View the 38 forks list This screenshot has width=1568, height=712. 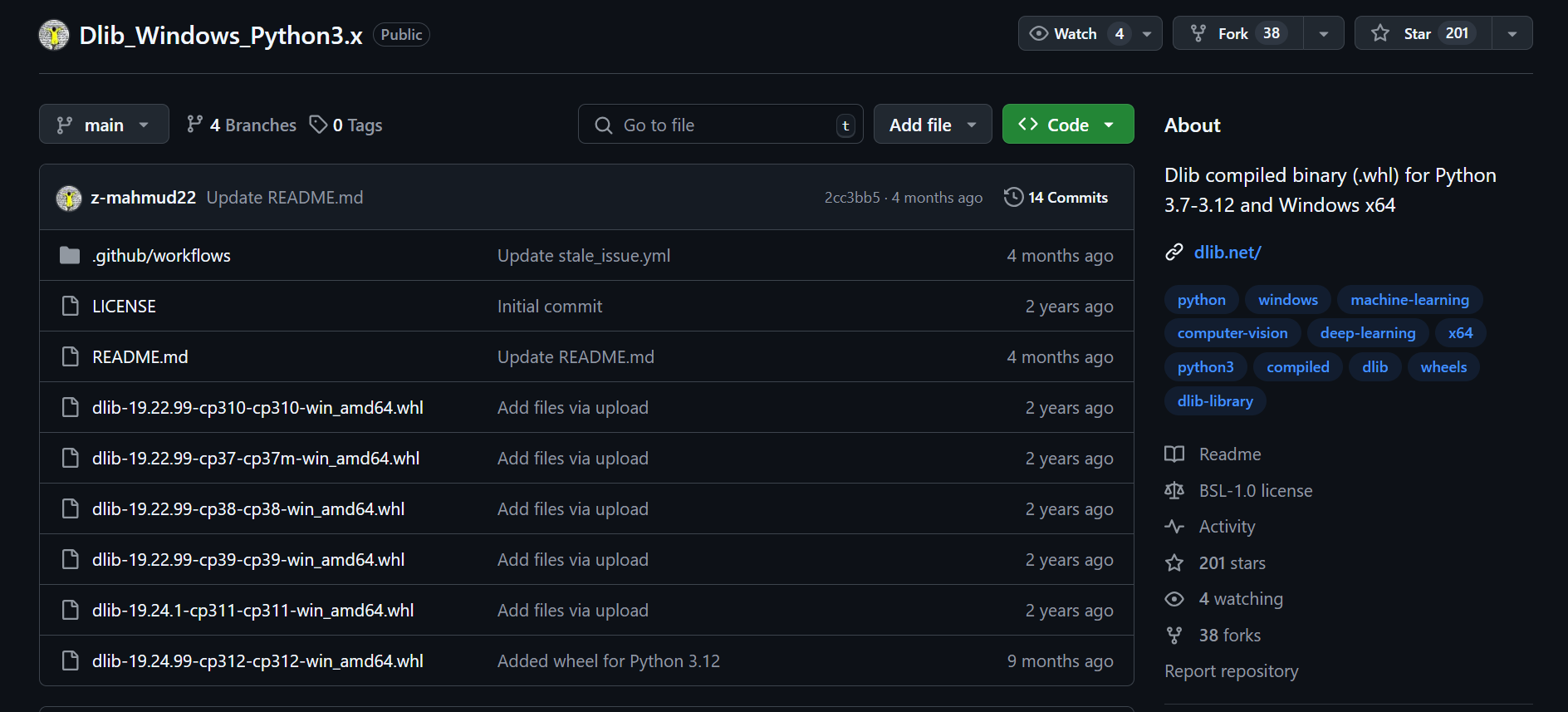tap(1230, 636)
